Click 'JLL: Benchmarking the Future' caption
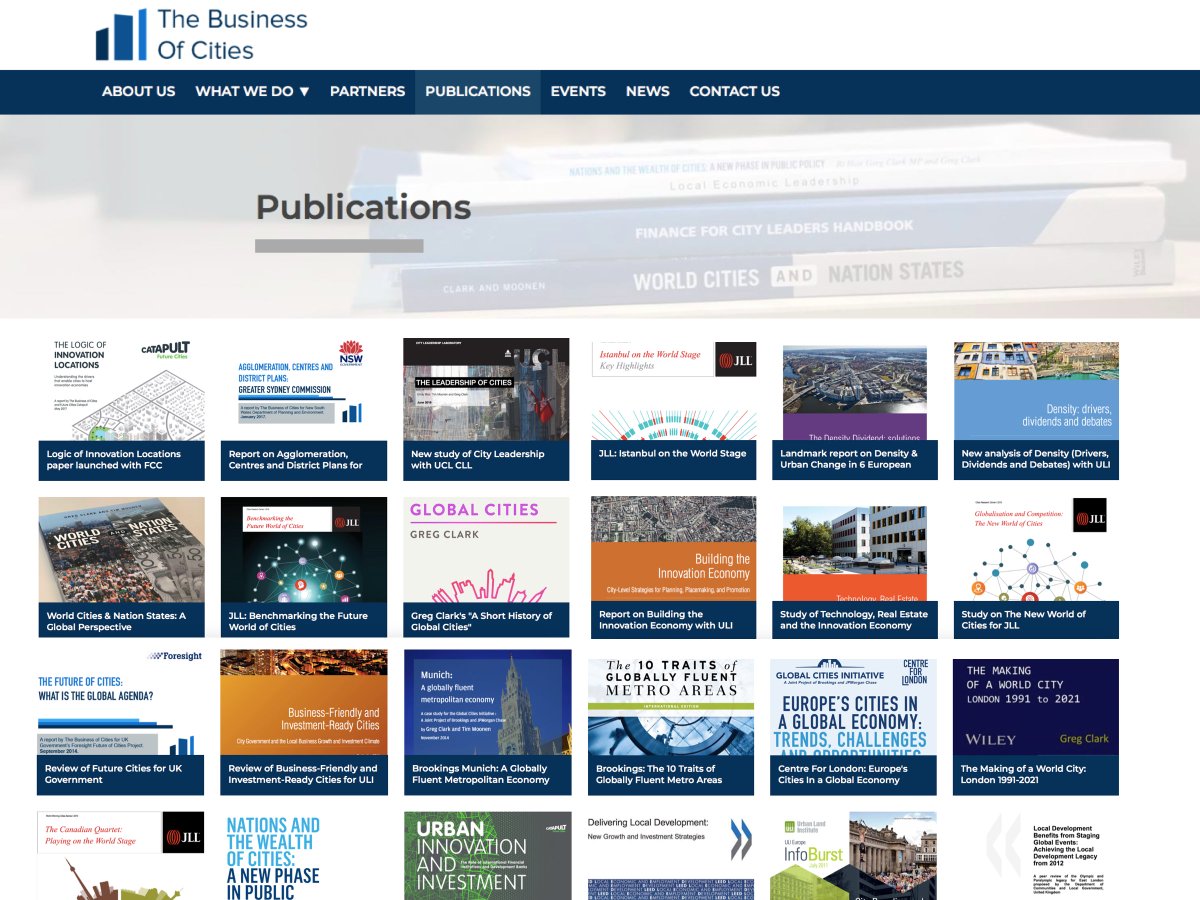 click(304, 621)
